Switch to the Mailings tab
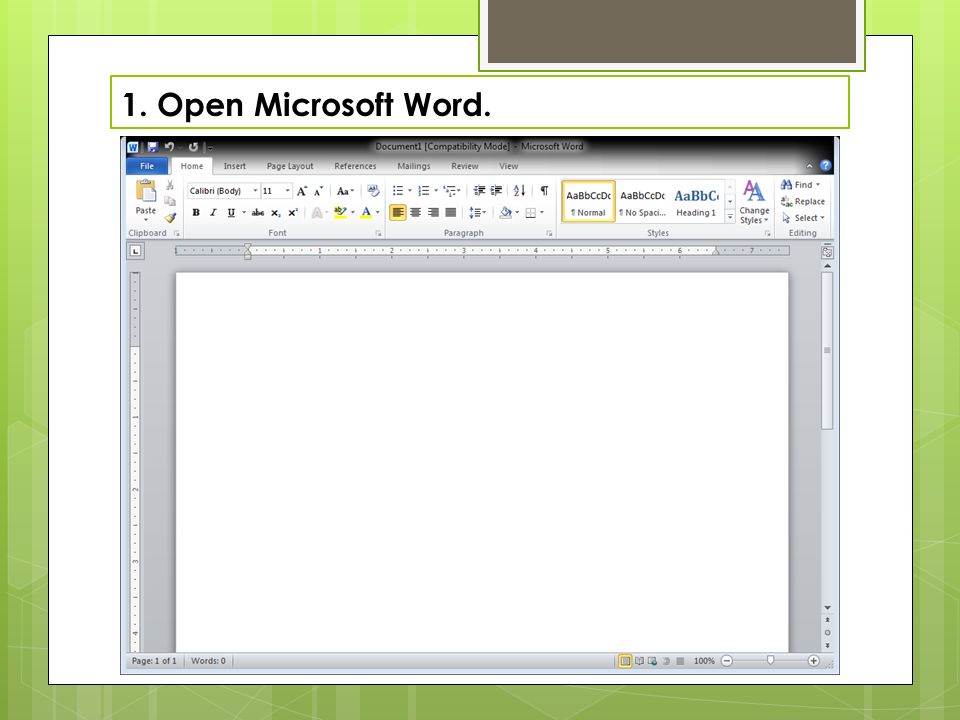Image resolution: width=960 pixels, height=720 pixels. 414,166
